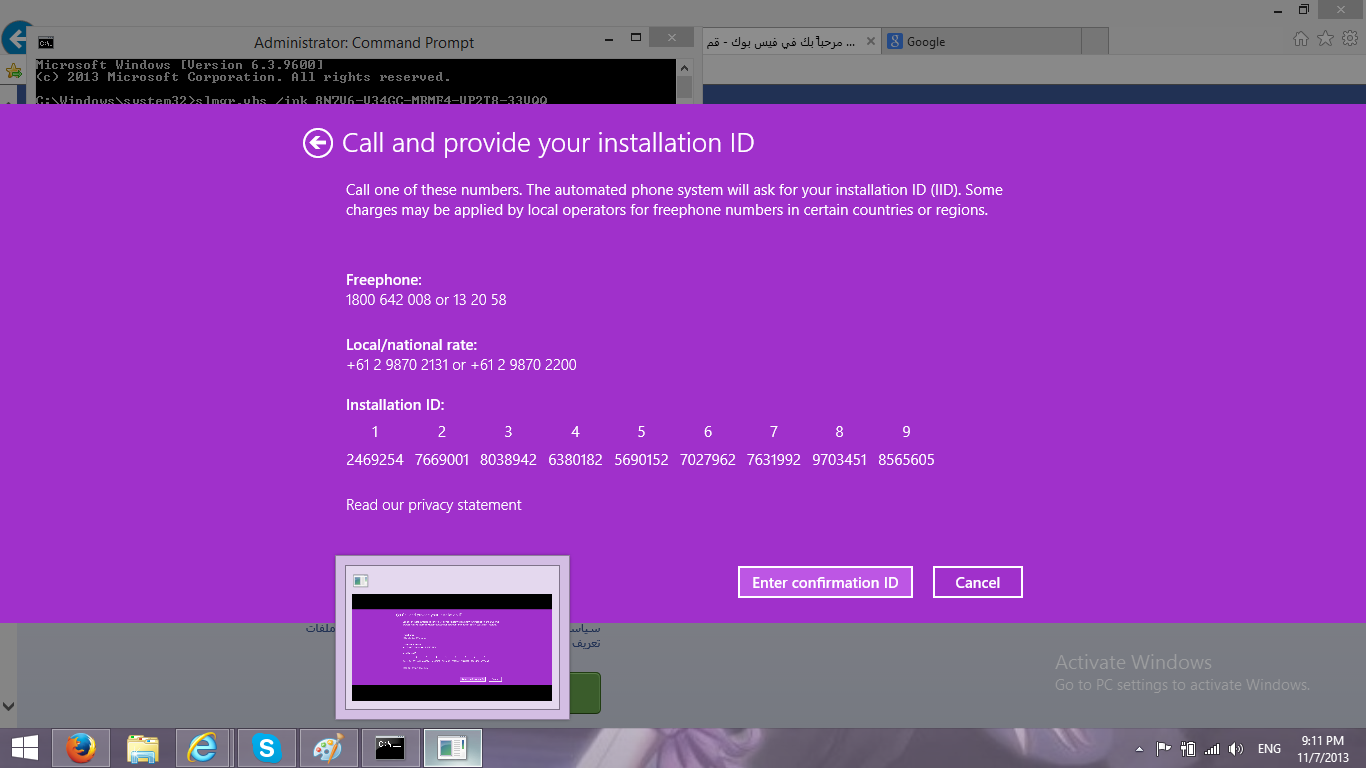Click Command Prompt title bar icon

[46, 43]
